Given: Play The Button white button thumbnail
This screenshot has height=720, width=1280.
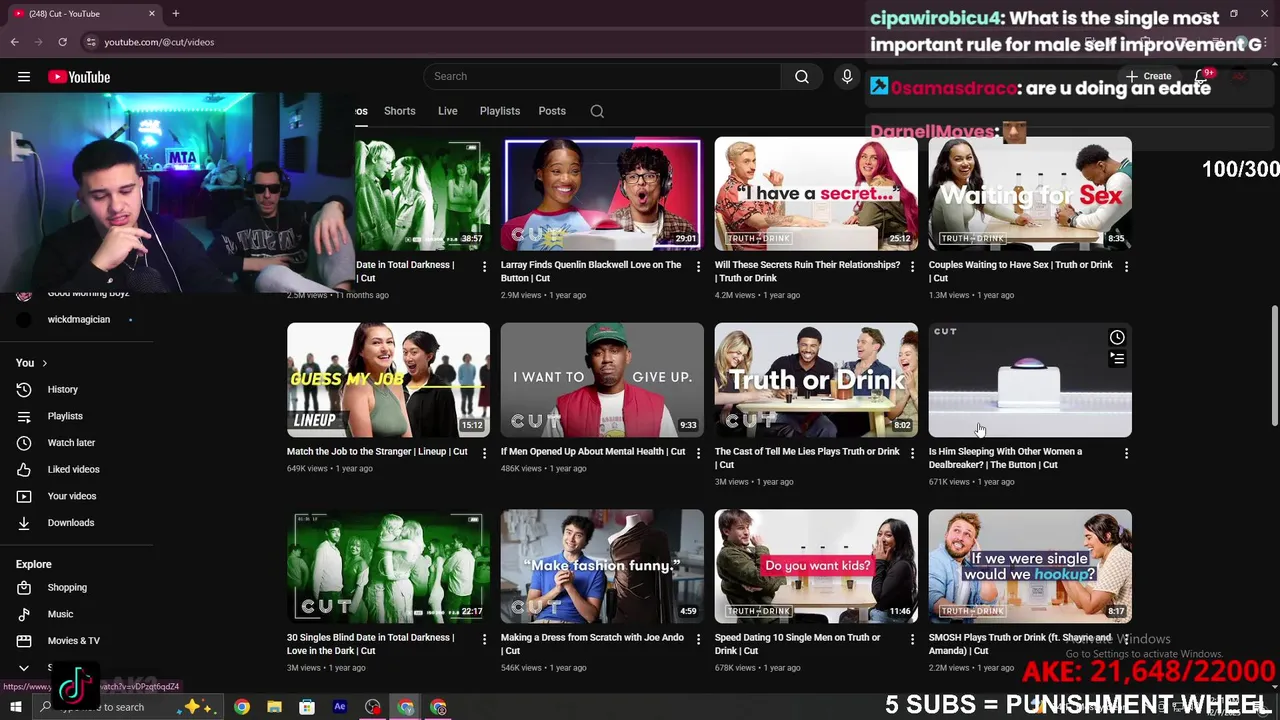Looking at the screenshot, I should pyautogui.click(x=1030, y=380).
